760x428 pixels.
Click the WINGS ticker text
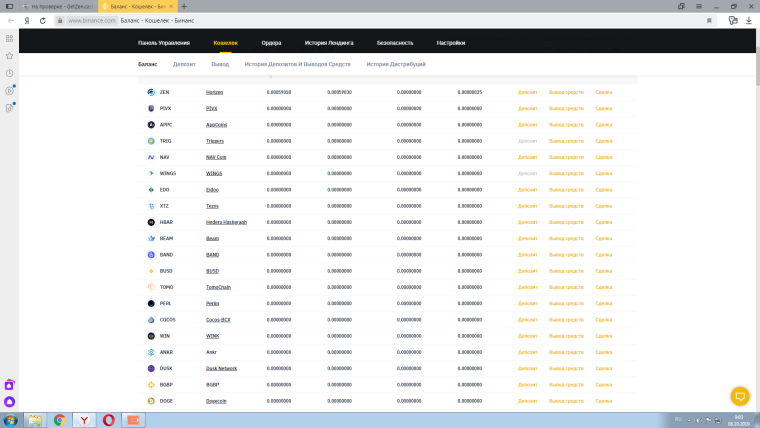168,174
